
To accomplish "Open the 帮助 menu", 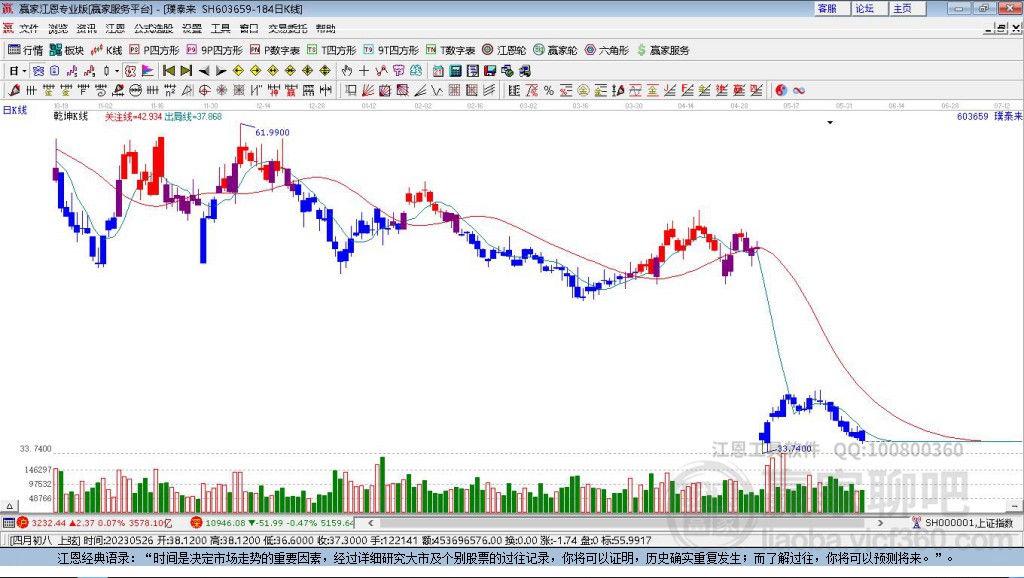I will click(326, 28).
